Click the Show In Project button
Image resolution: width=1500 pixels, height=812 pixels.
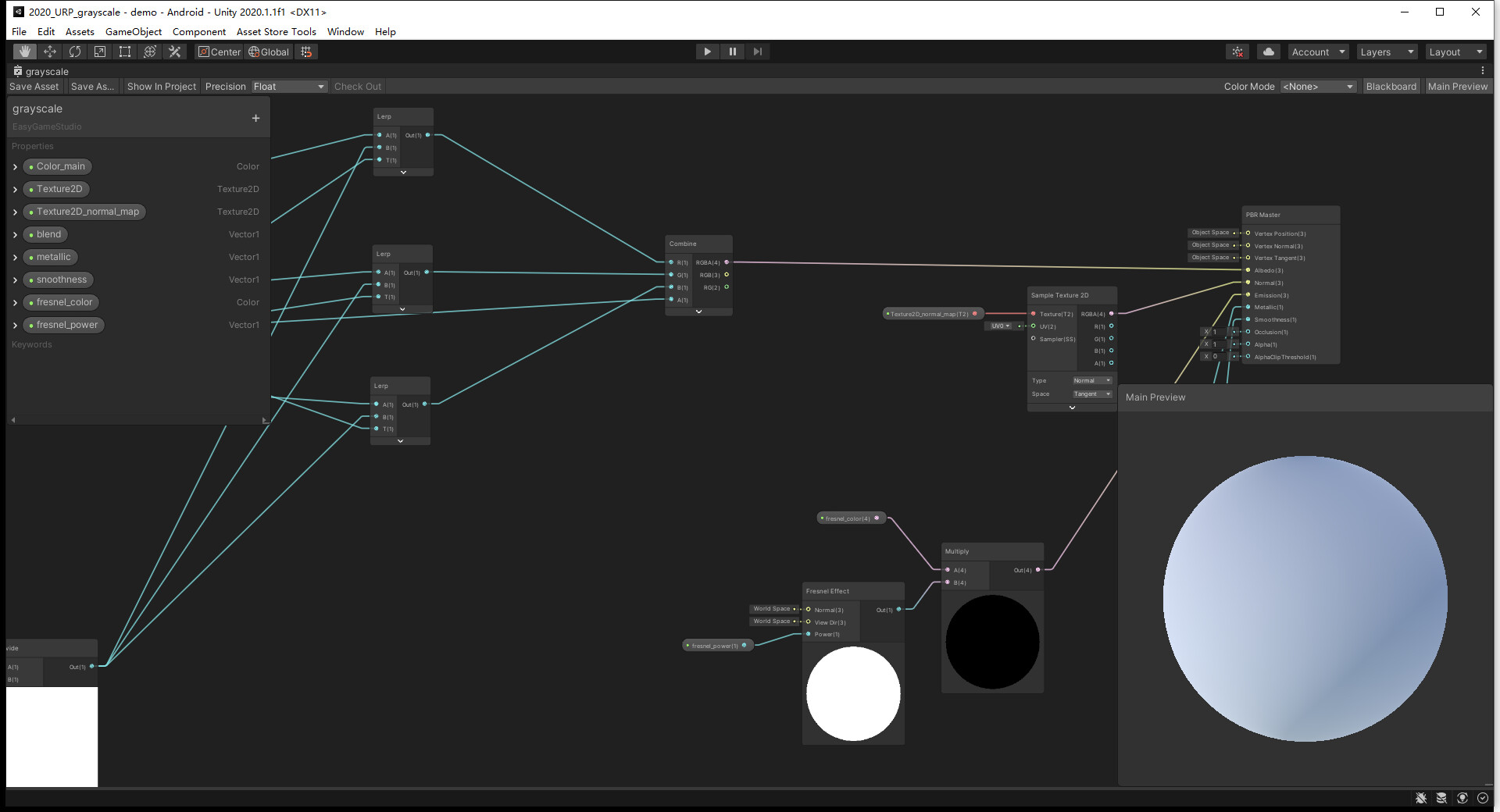[161, 86]
